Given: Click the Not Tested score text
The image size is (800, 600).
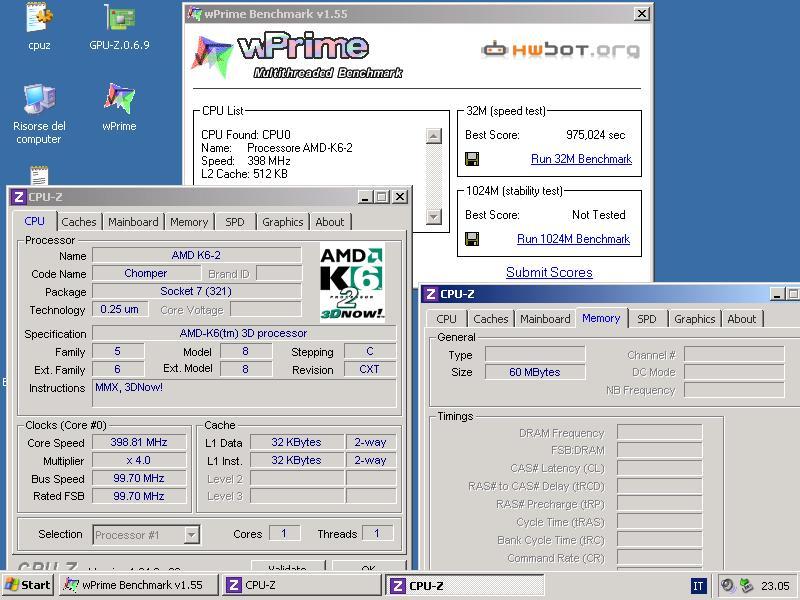Looking at the screenshot, I should (598, 215).
